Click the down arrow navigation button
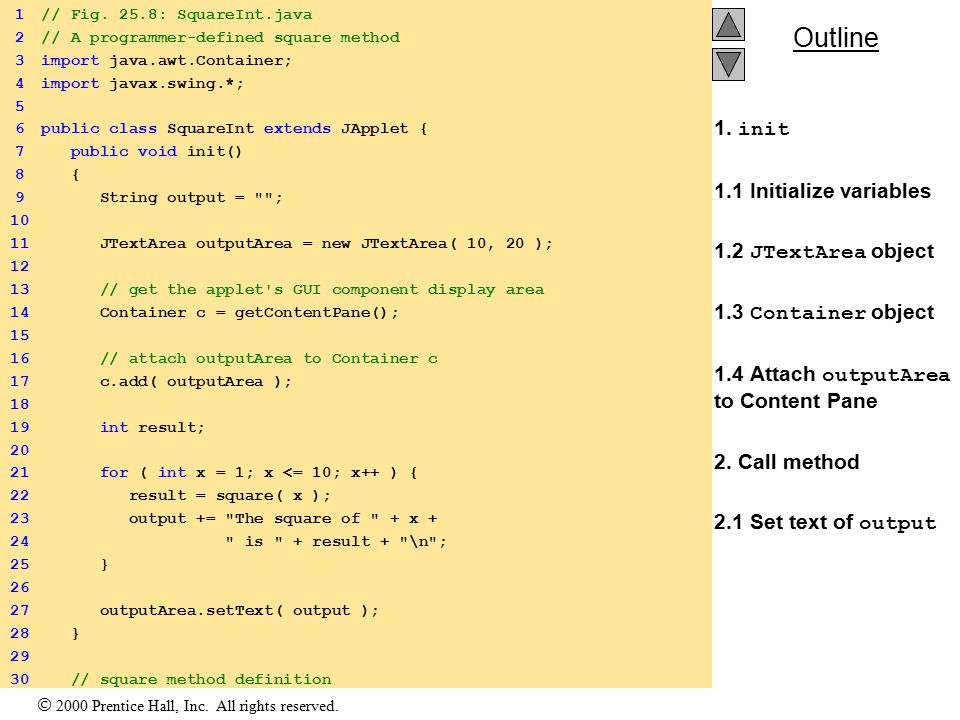This screenshot has width=960, height=720. coord(728,64)
